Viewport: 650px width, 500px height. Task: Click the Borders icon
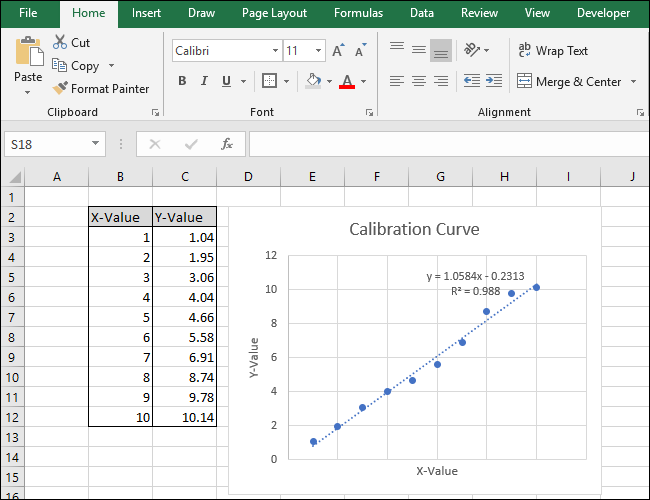coord(269,81)
